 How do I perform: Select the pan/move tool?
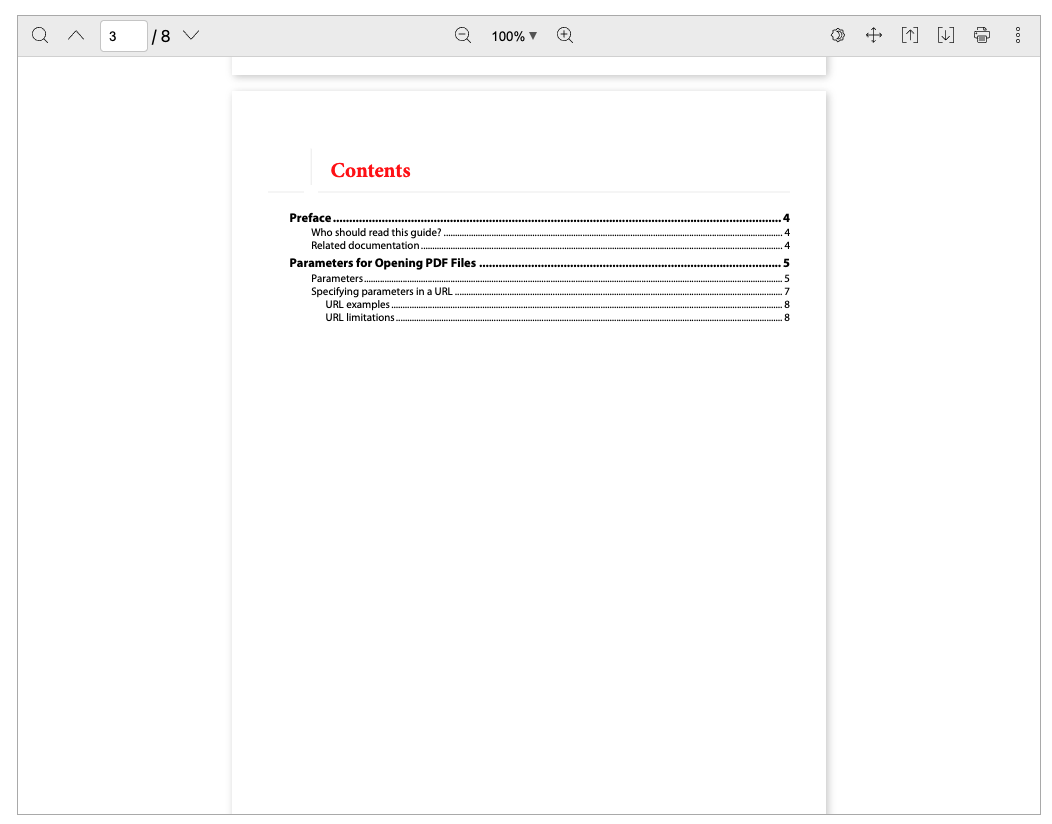[873, 35]
